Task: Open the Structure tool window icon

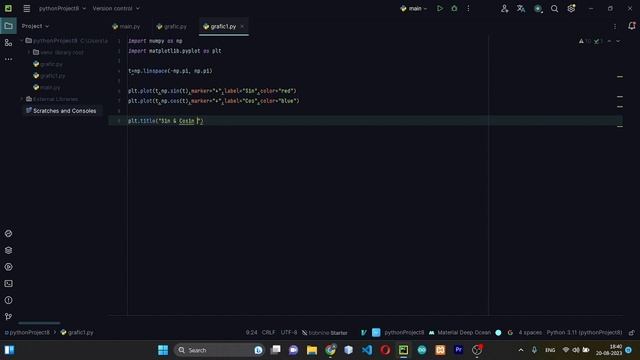Action: click(x=8, y=42)
